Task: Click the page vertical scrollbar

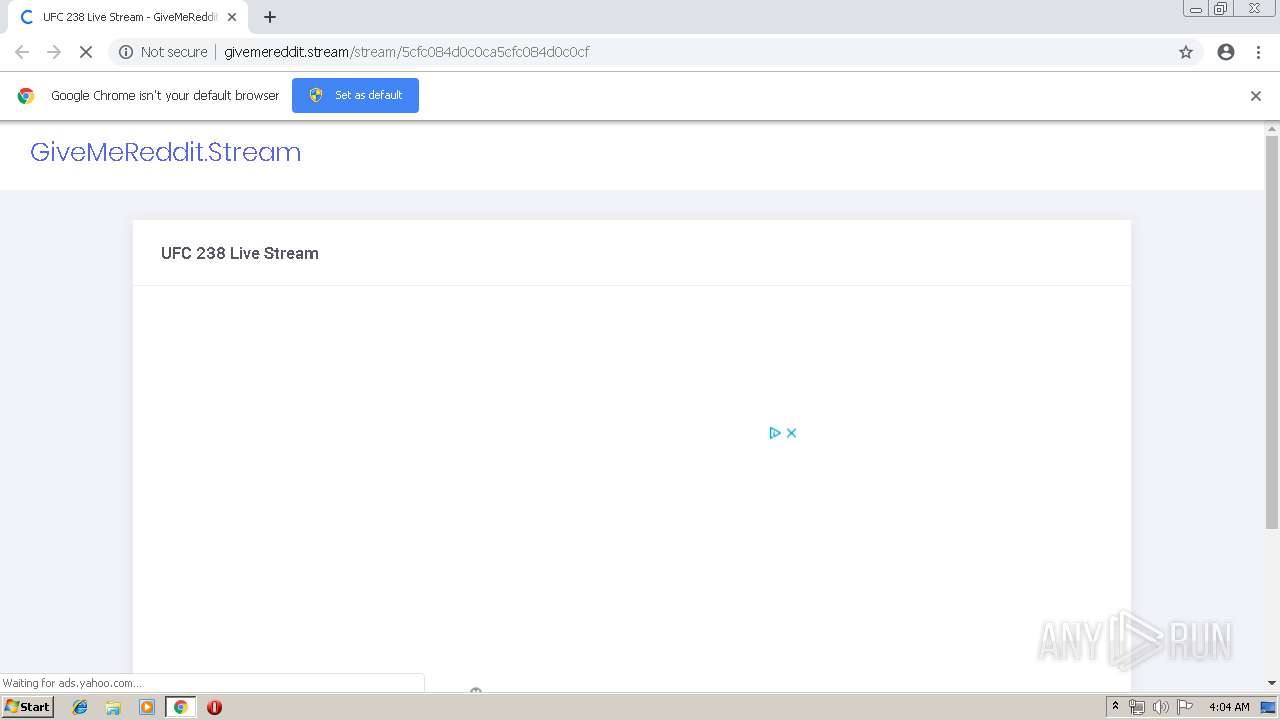Action: point(1272,330)
